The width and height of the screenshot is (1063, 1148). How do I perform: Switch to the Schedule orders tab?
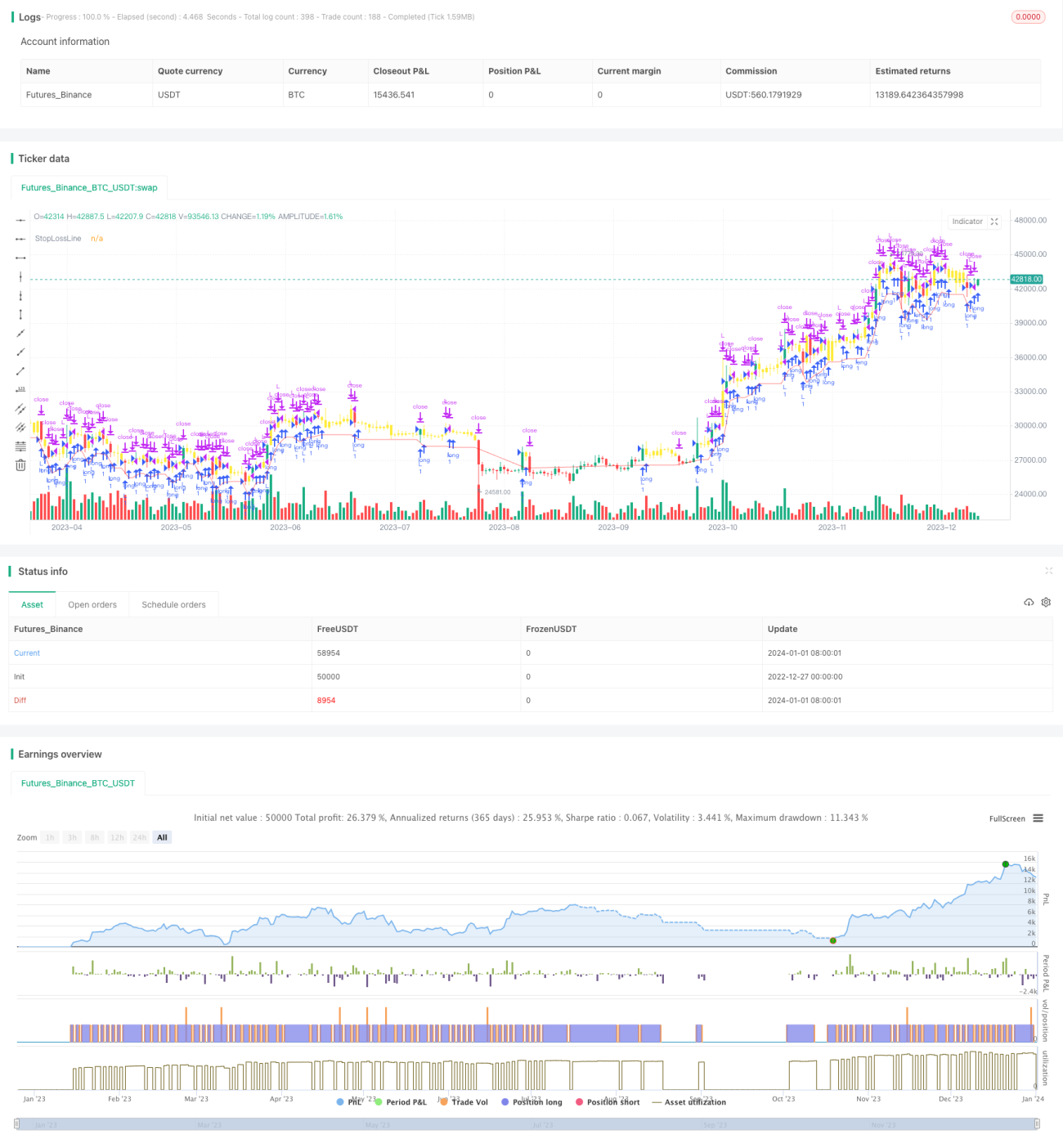pyautogui.click(x=173, y=605)
